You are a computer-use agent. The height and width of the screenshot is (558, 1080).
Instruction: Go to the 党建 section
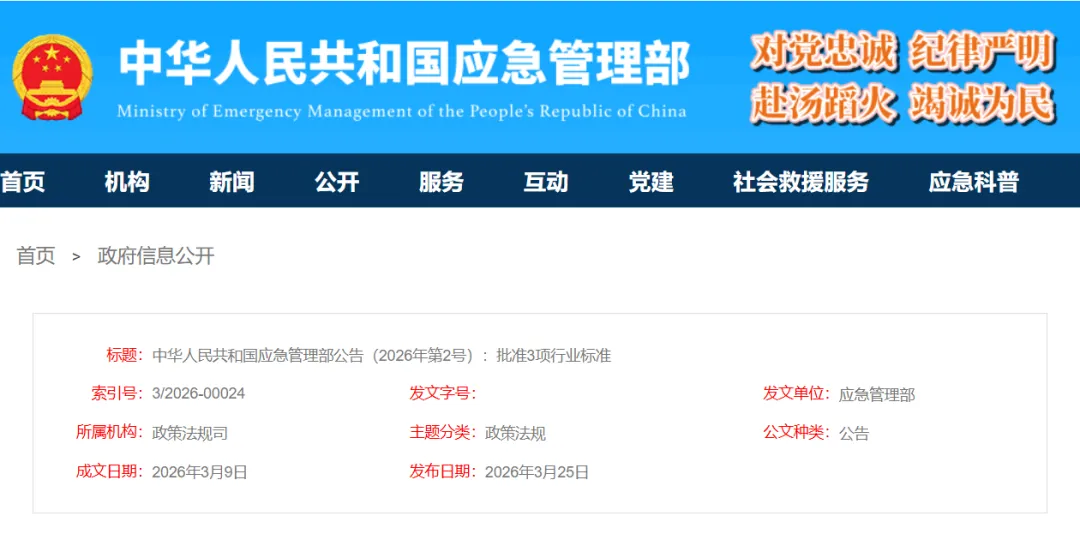[651, 182]
